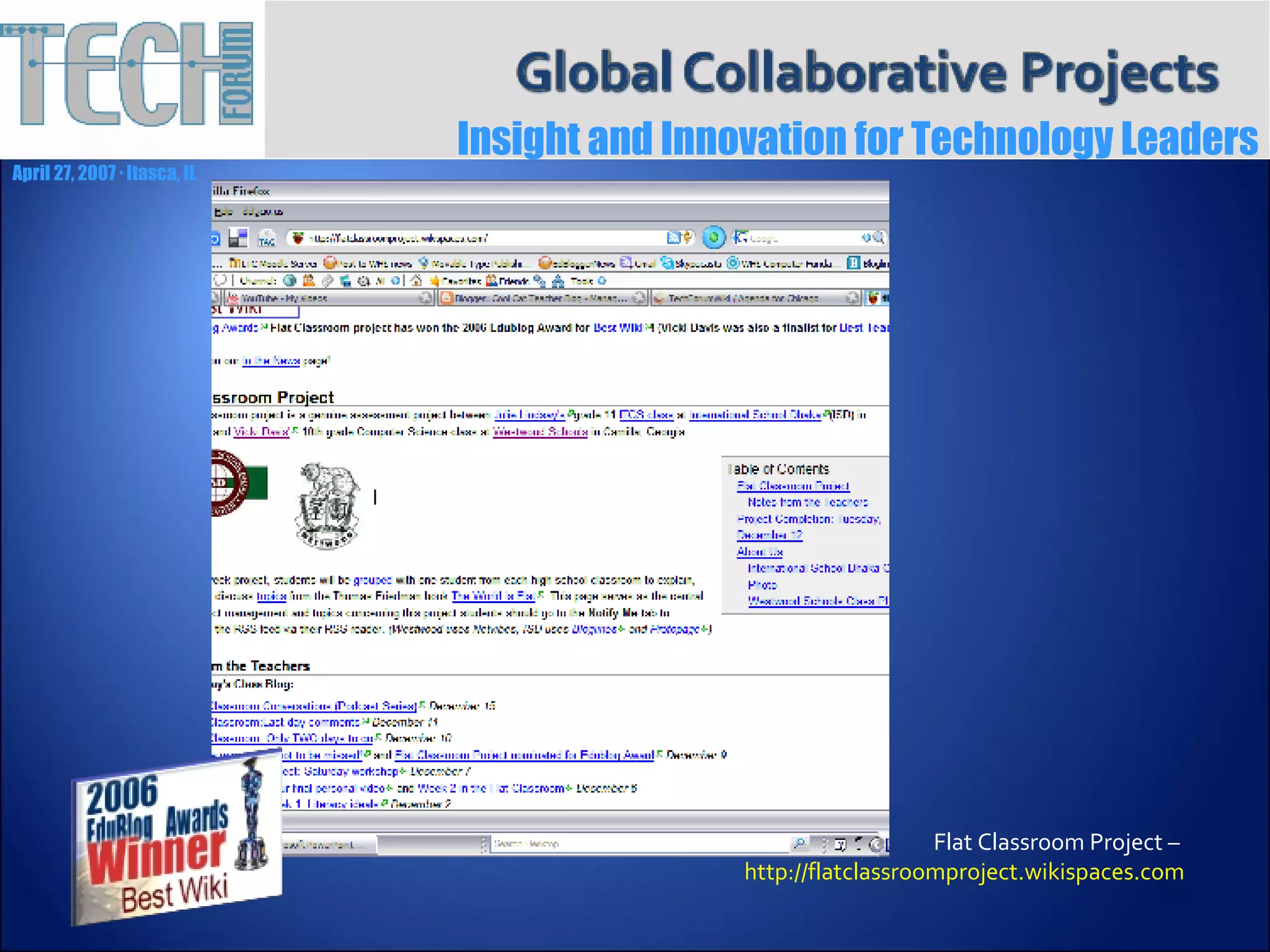
Task: Open Photo entry in Table of Contents
Action: coord(762,585)
